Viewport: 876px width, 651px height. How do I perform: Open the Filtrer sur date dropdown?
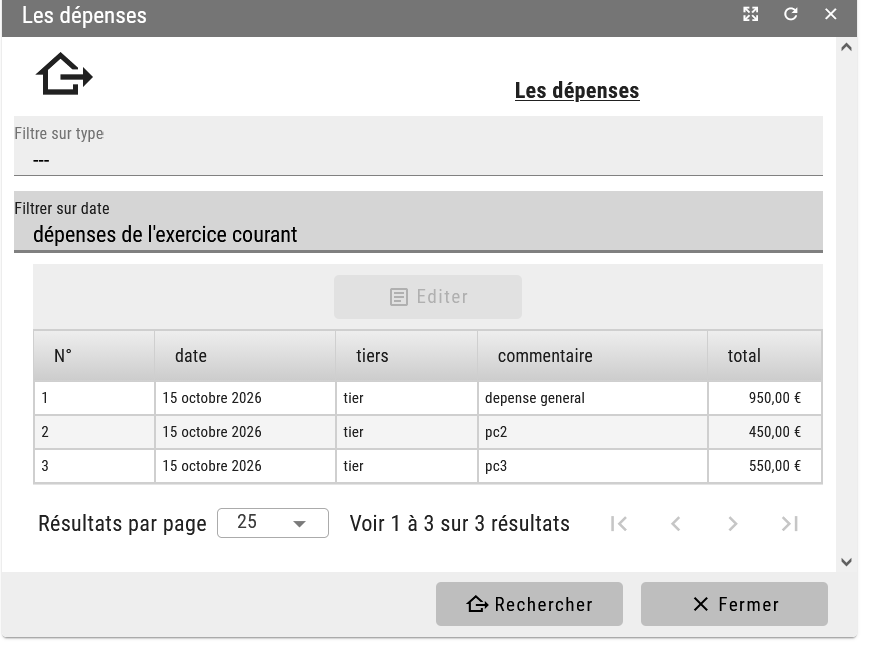click(418, 222)
